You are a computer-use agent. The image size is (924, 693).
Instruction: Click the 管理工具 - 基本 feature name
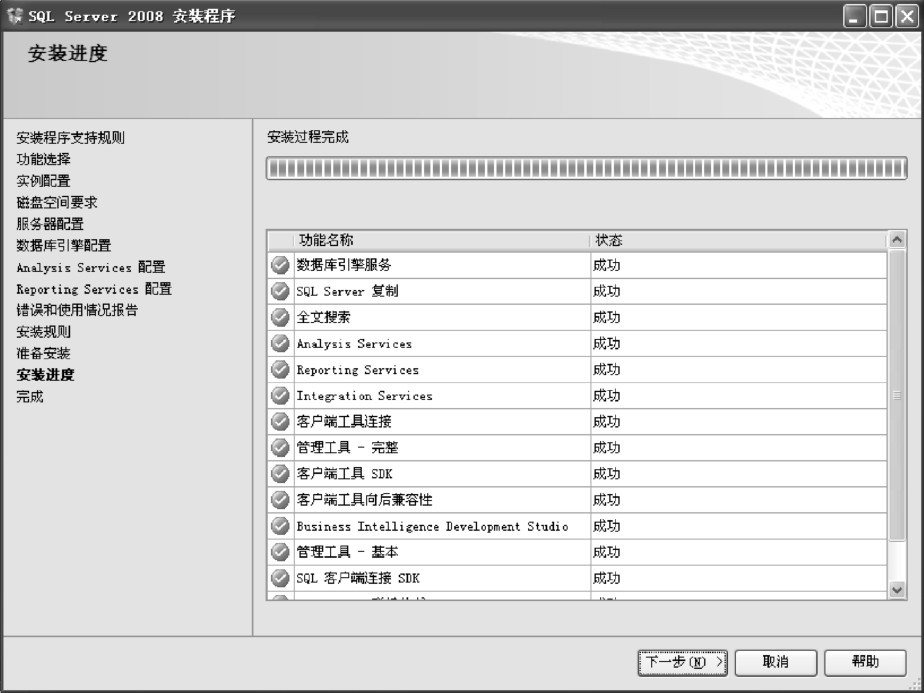pyautogui.click(x=347, y=552)
